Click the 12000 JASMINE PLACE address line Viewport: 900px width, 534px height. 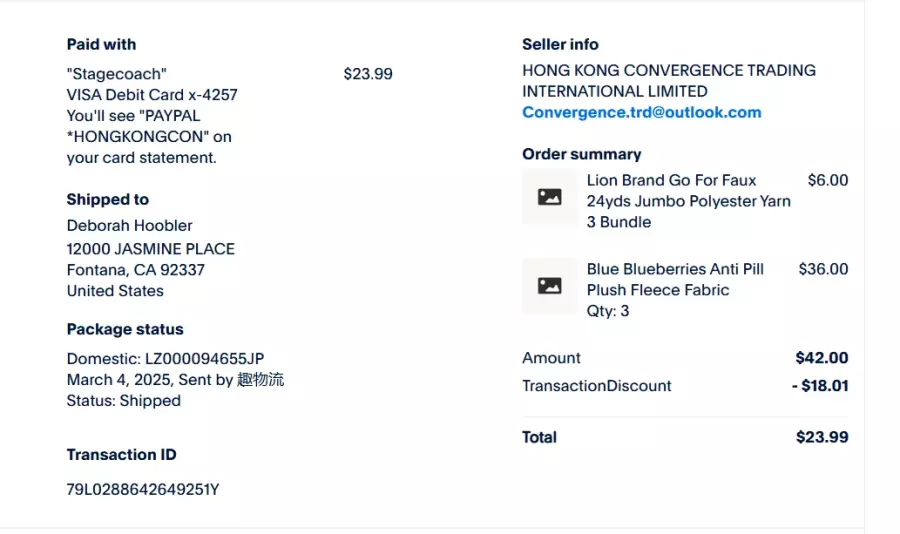(150, 249)
